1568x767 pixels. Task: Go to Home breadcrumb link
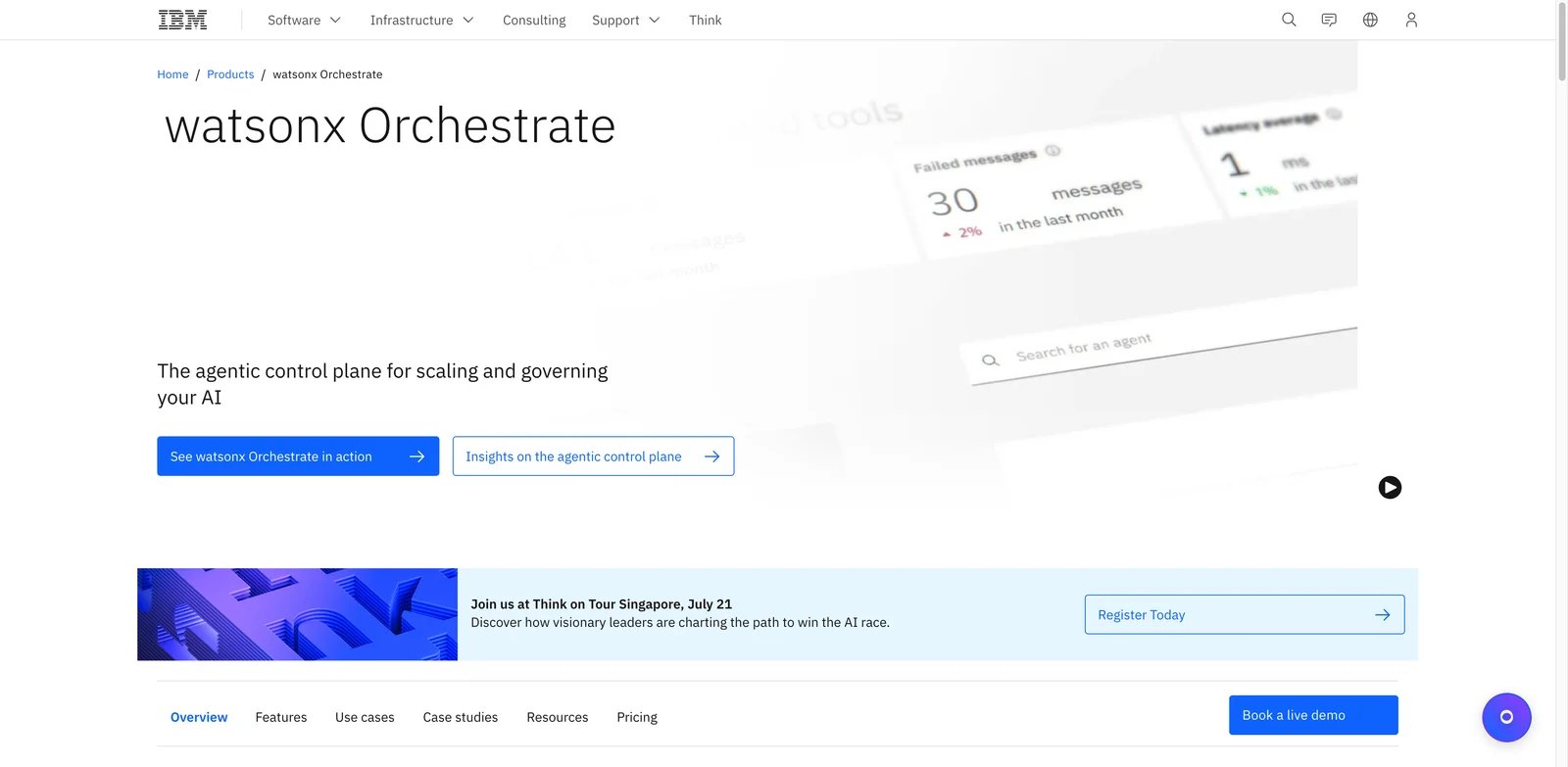point(172,74)
